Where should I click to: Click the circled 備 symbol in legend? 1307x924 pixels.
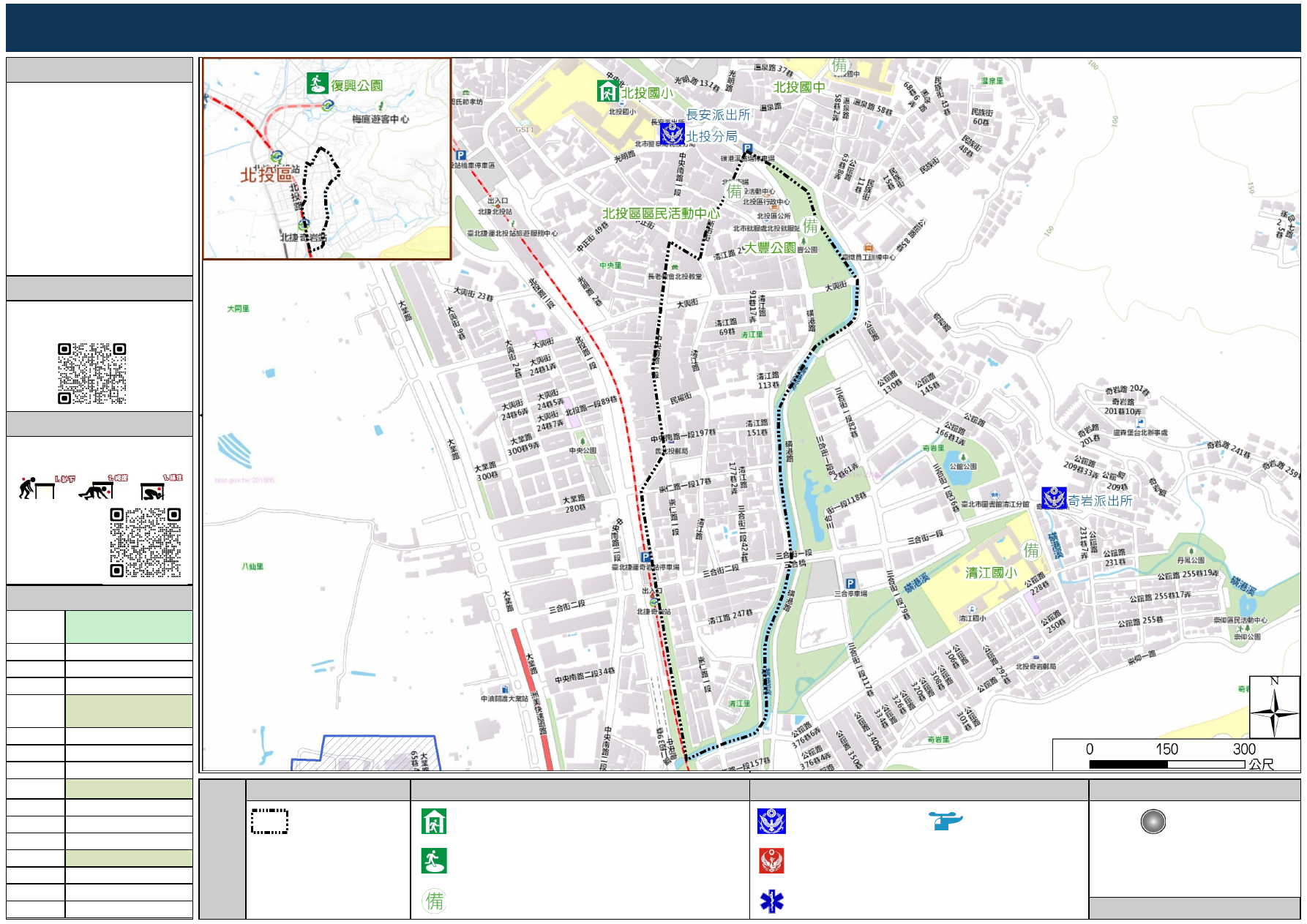pyautogui.click(x=434, y=901)
